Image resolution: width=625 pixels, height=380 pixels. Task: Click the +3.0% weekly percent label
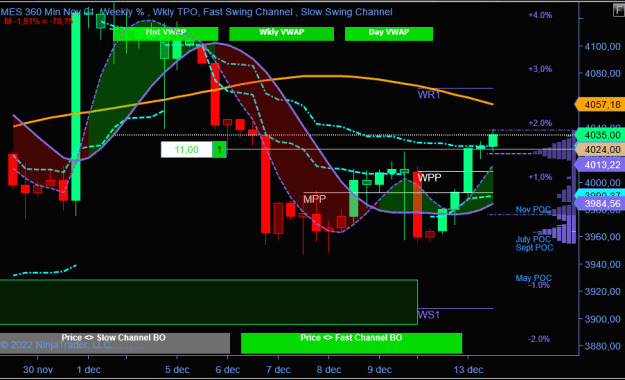540,69
